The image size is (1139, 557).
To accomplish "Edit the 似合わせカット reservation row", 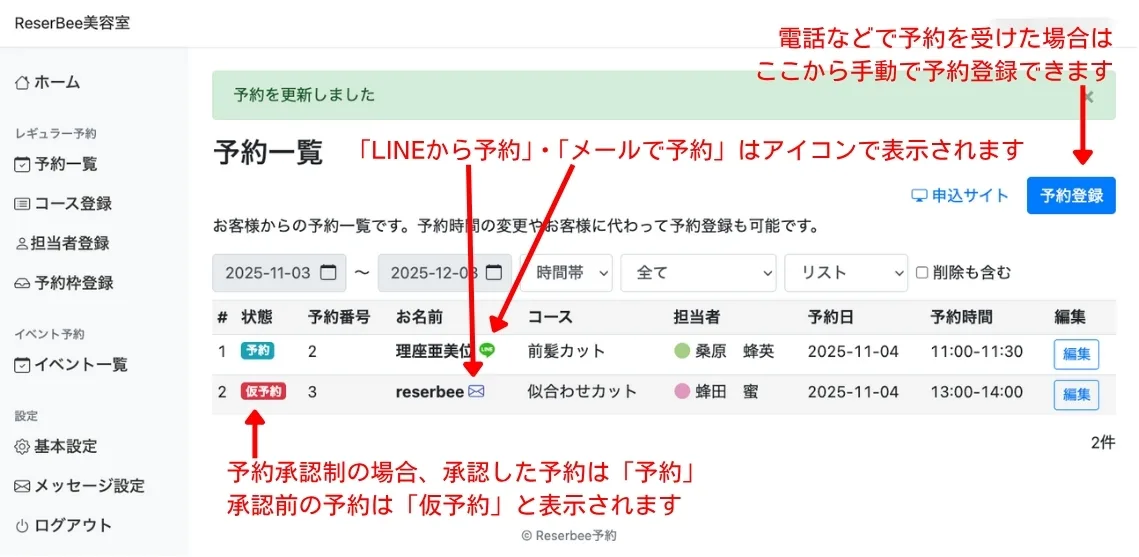I will (1076, 394).
